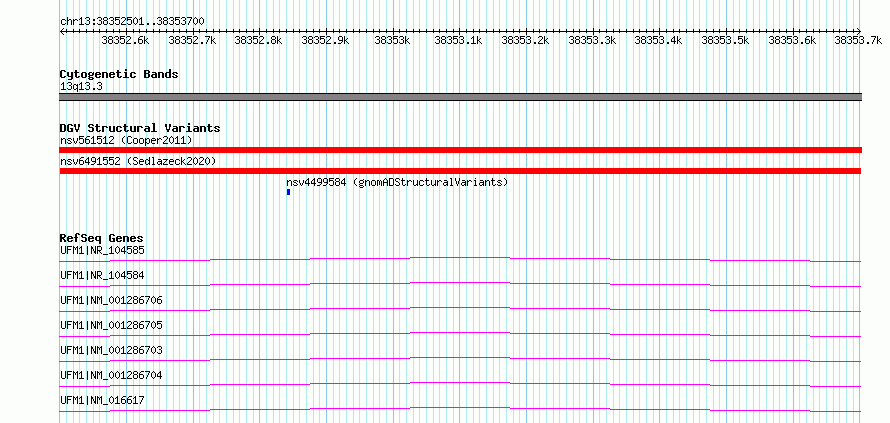Screen dimensions: 890x423
Task: Select transcript UFM1|NM_001286704 label
Action: click(111, 375)
